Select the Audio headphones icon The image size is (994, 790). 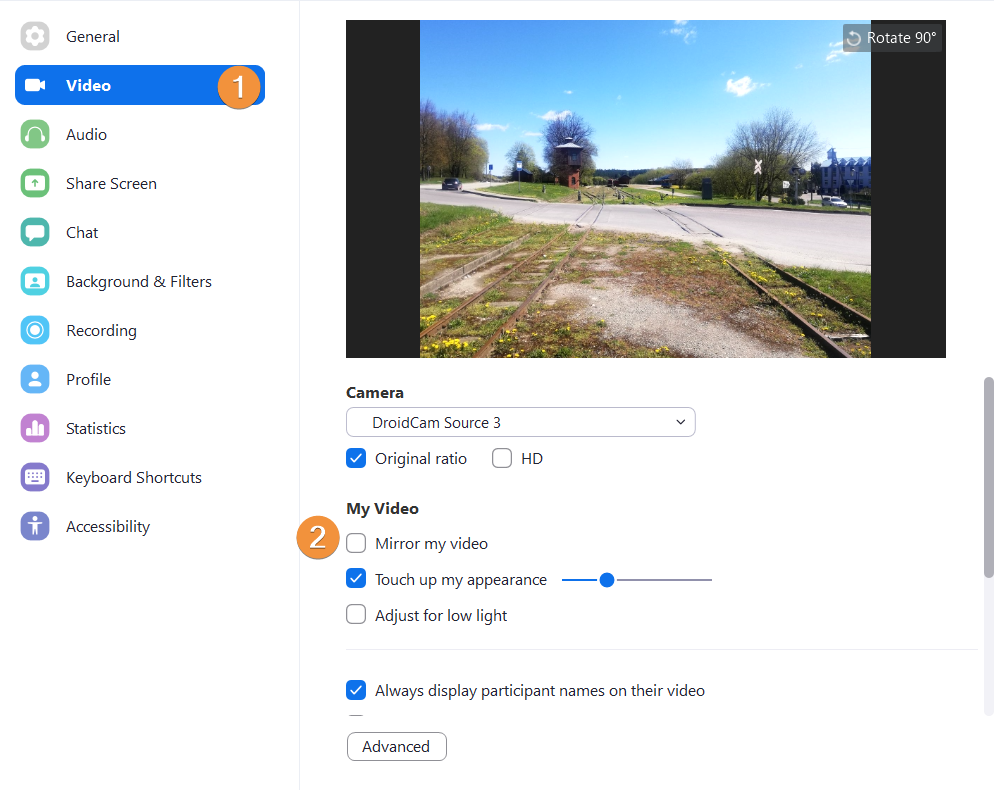[35, 135]
